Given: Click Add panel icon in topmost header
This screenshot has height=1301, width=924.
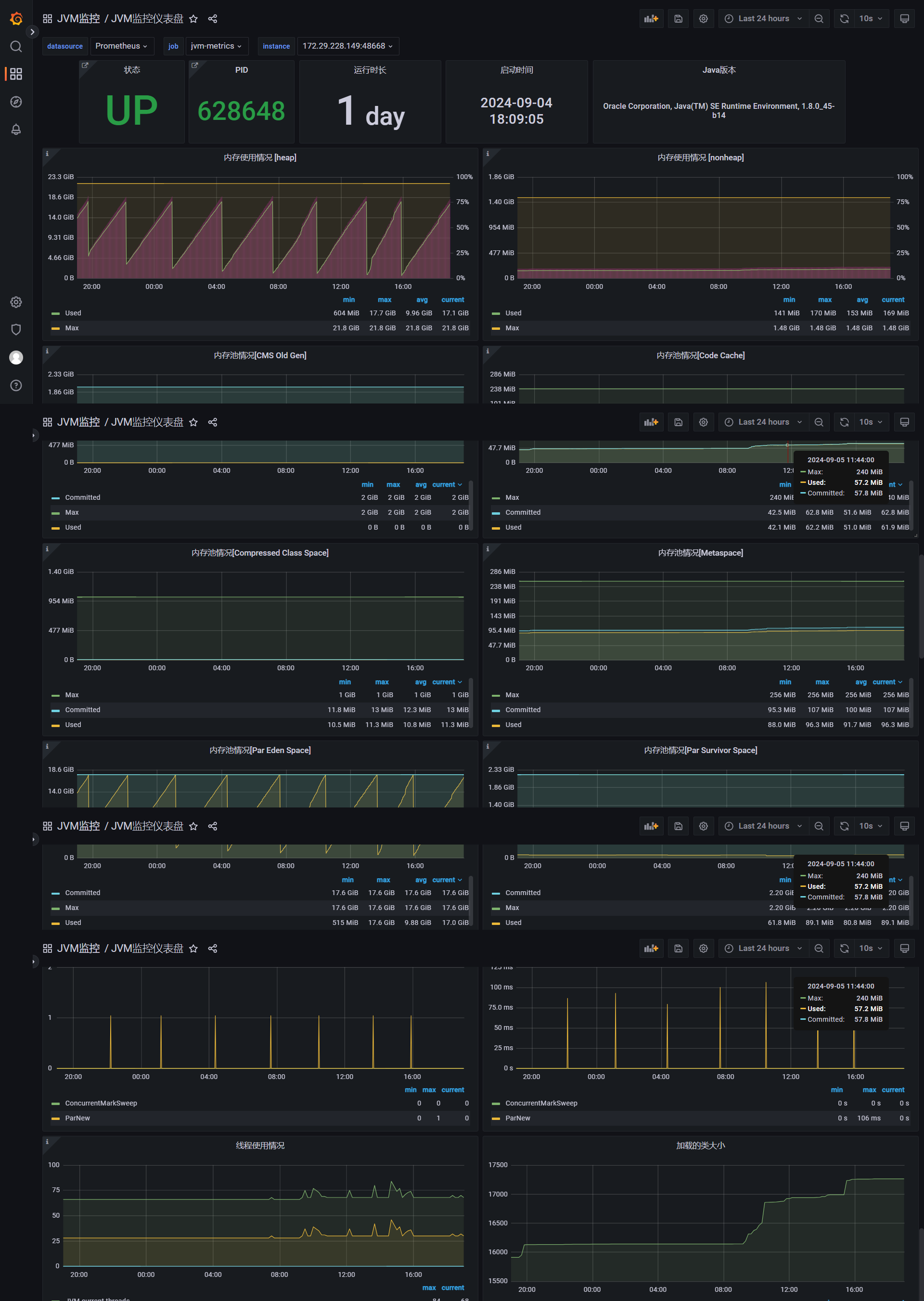Looking at the screenshot, I should point(651,19).
